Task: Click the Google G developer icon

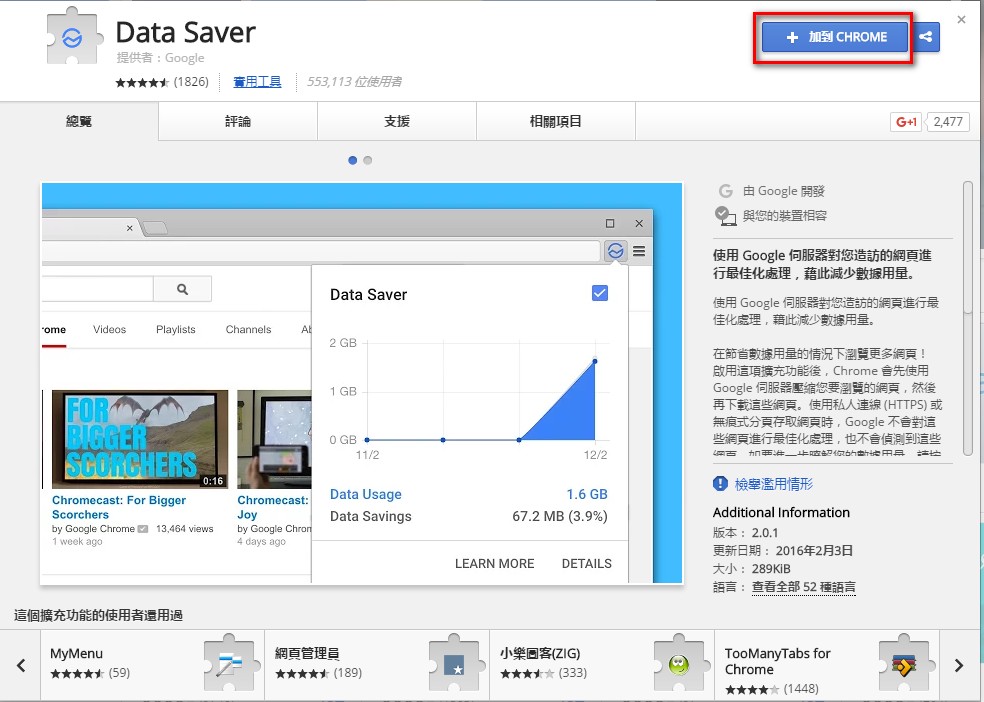Action: (x=725, y=191)
